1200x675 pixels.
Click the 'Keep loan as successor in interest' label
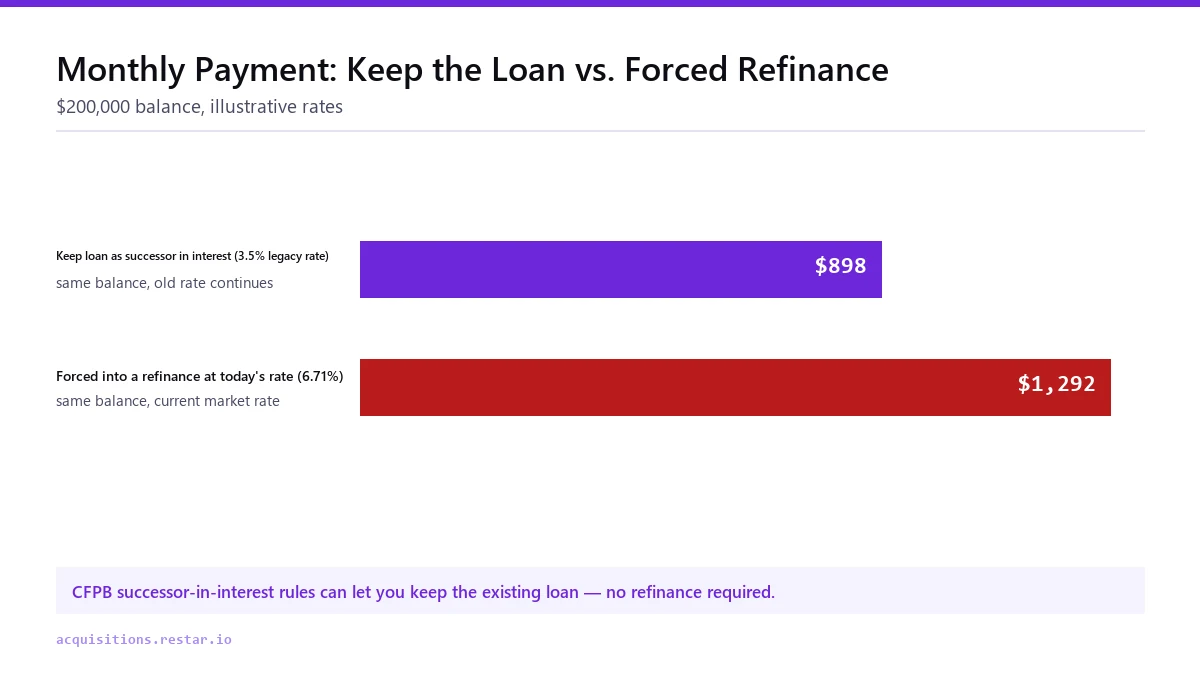(144, 256)
